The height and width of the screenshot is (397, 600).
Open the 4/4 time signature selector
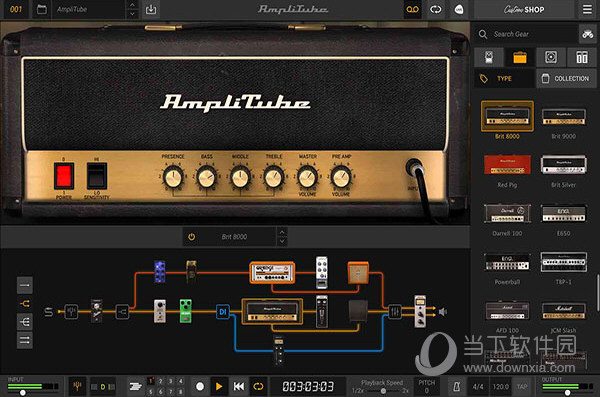pyautogui.click(x=478, y=387)
